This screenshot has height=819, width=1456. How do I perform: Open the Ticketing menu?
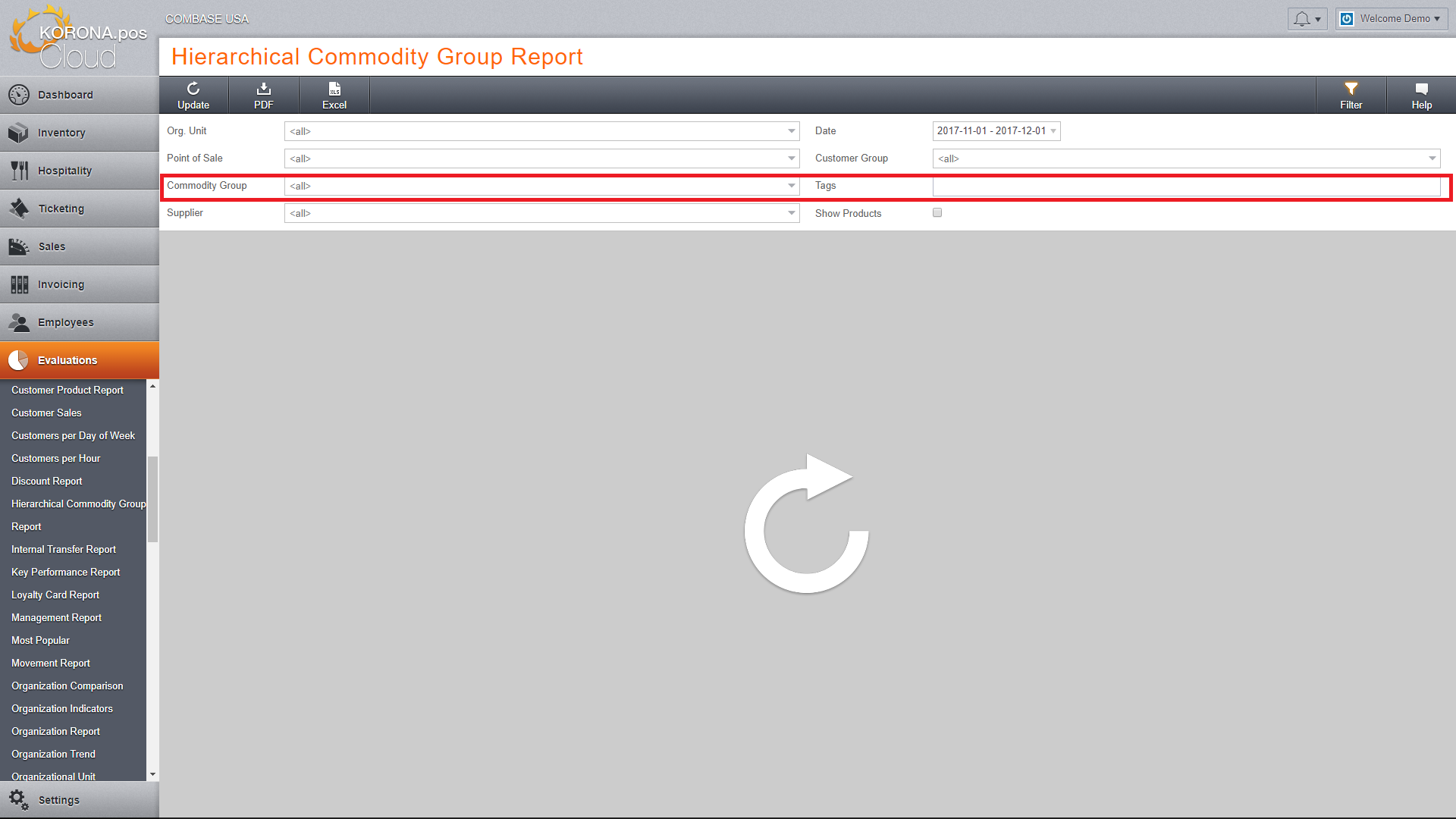pos(80,209)
